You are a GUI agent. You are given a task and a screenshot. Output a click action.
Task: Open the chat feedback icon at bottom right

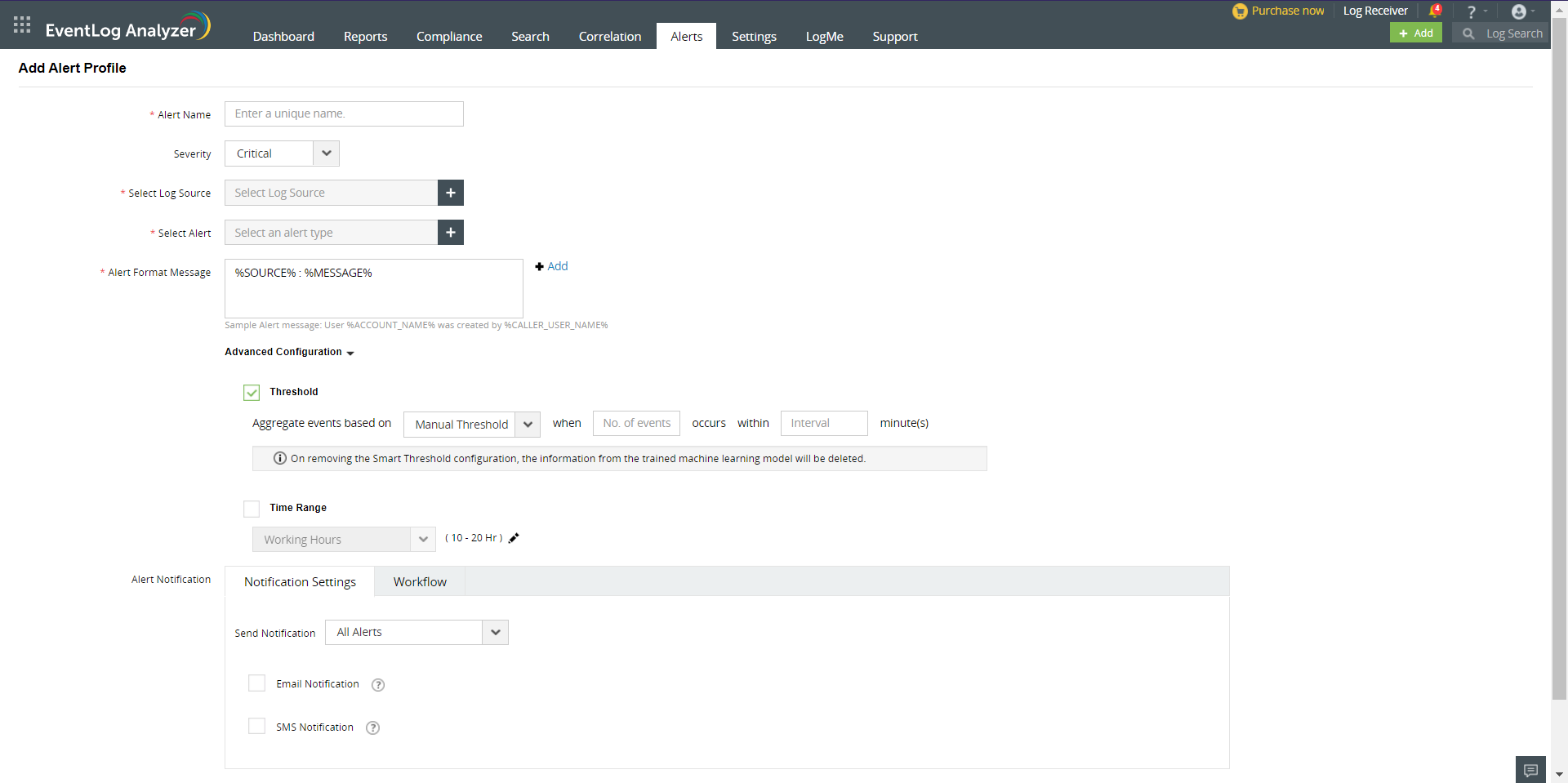click(x=1530, y=770)
